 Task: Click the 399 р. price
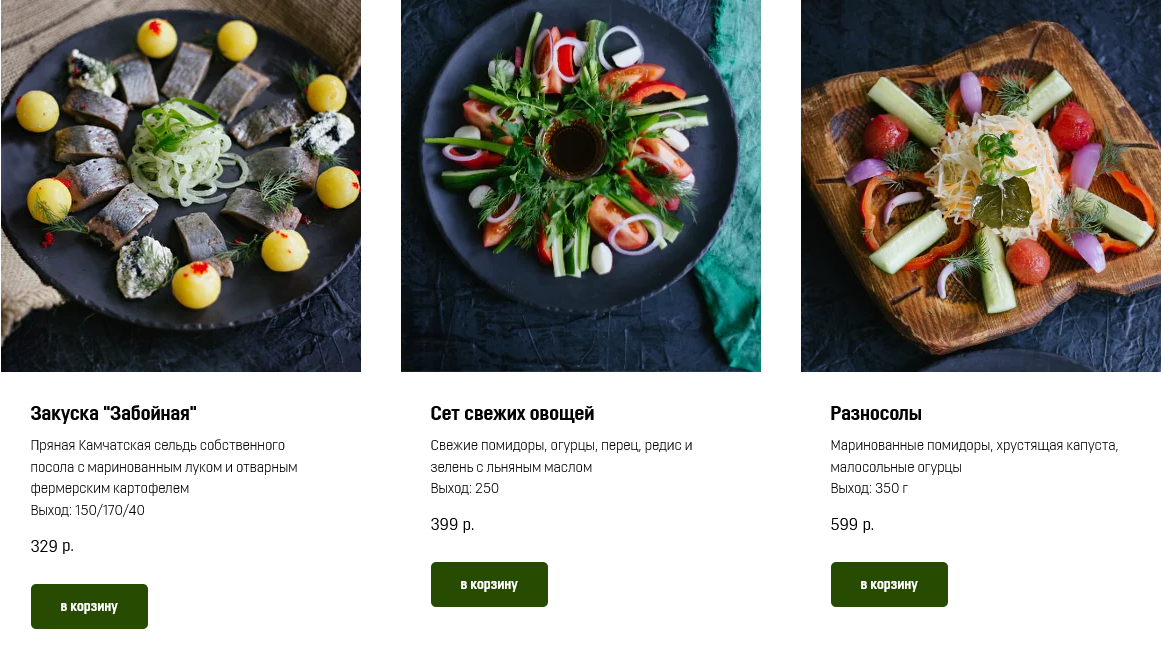(x=452, y=524)
